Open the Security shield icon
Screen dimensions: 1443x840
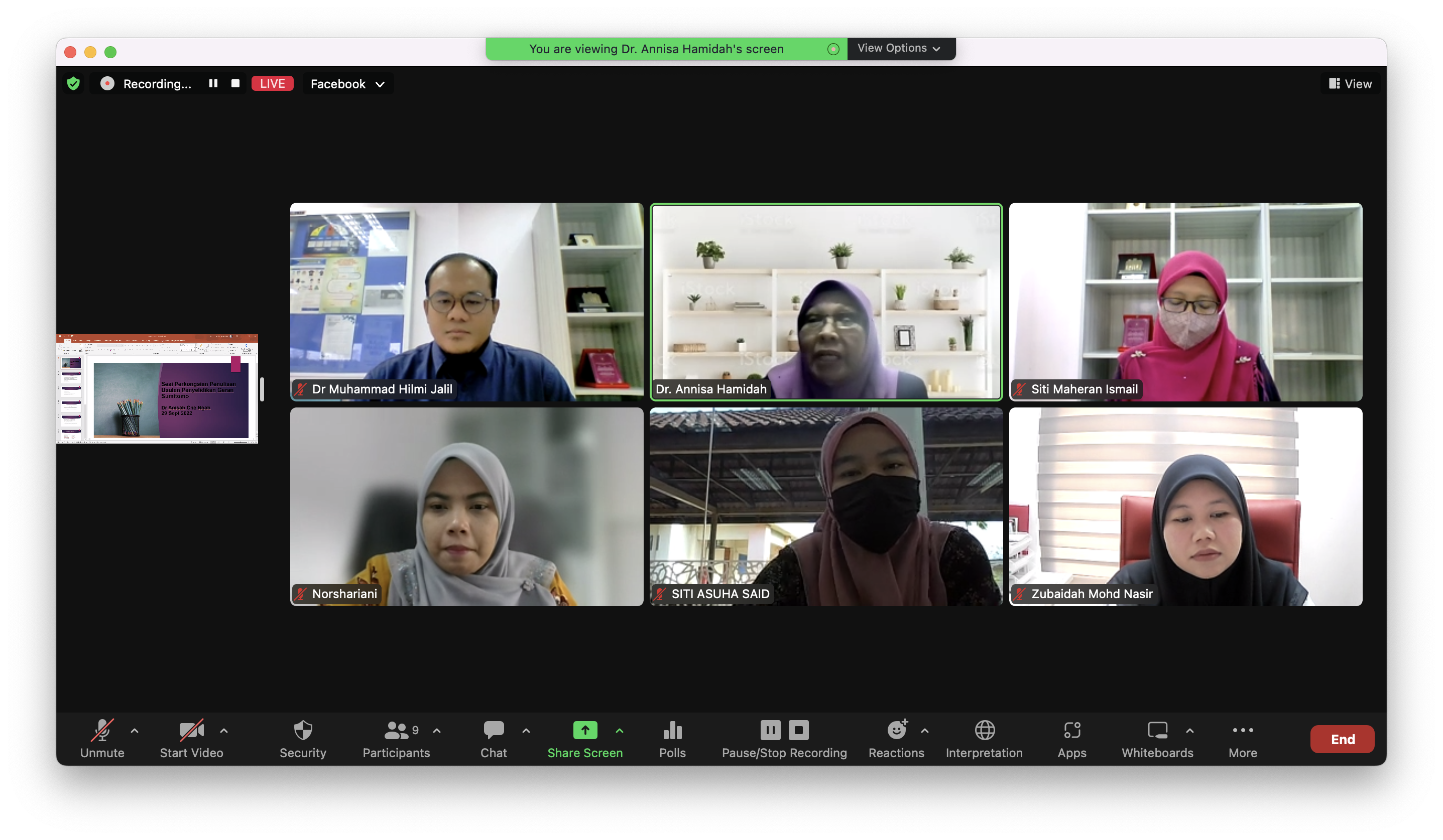click(302, 731)
